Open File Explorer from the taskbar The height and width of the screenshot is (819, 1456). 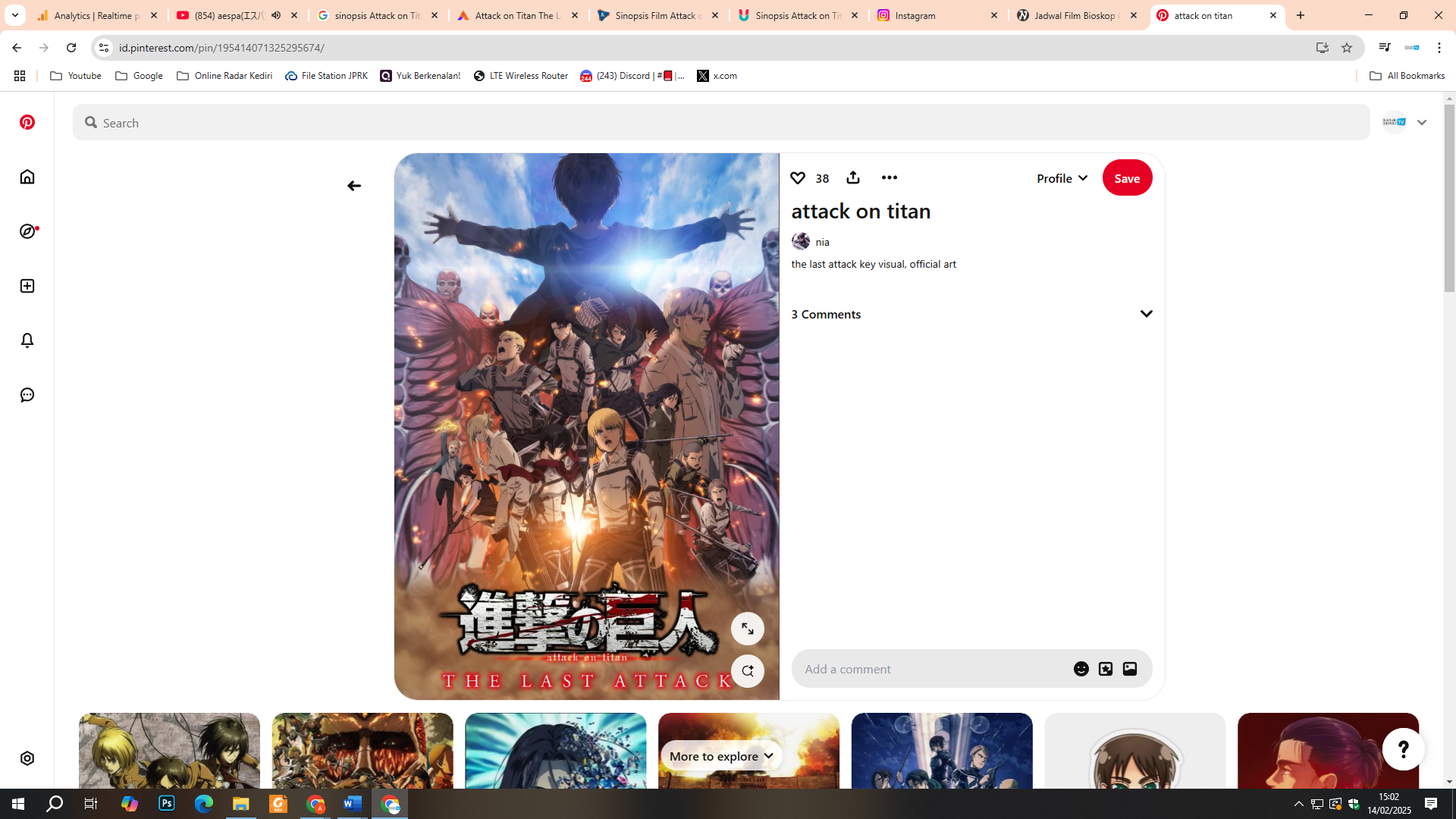241,803
